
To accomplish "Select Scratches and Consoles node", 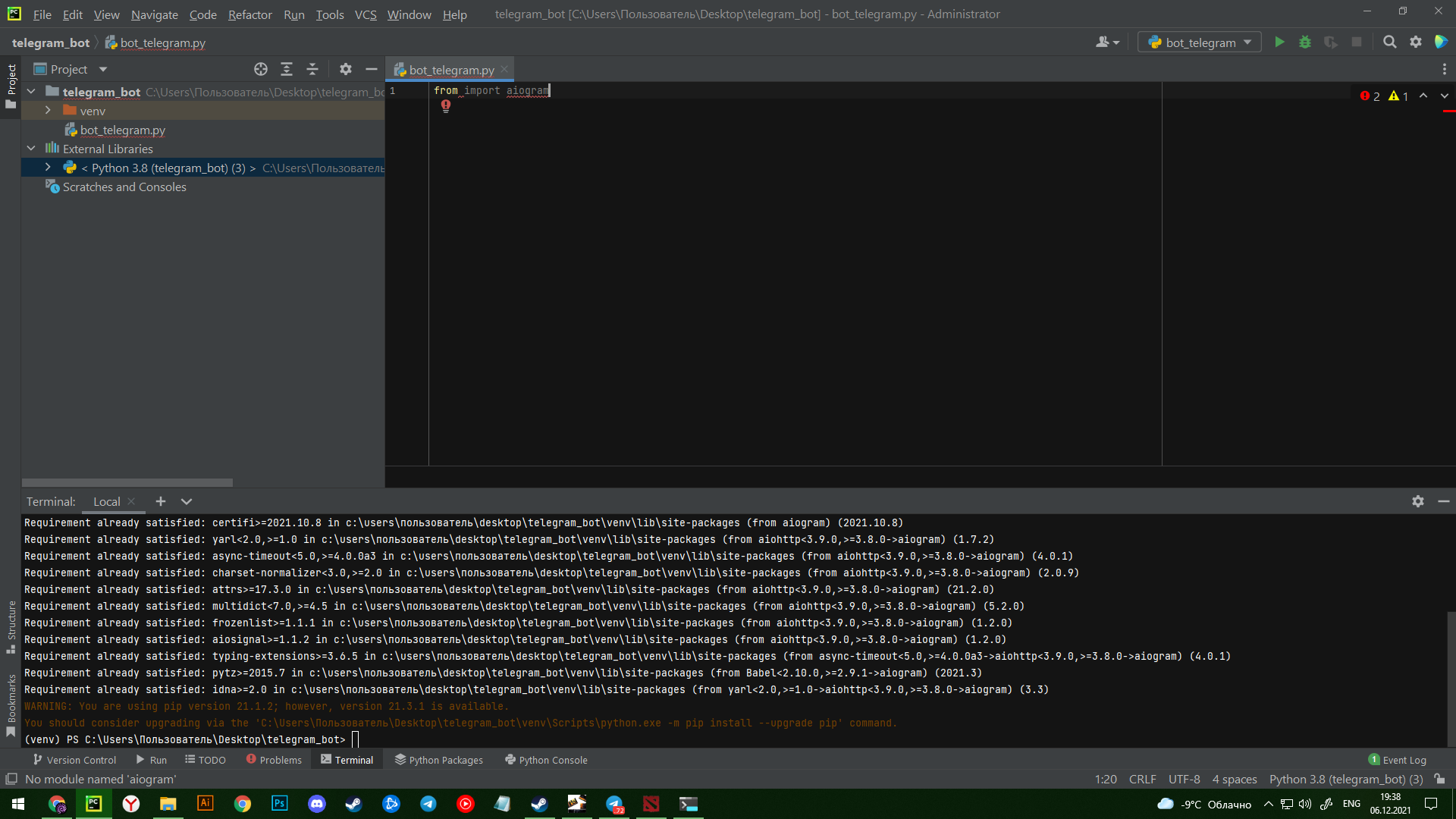I will [x=124, y=187].
